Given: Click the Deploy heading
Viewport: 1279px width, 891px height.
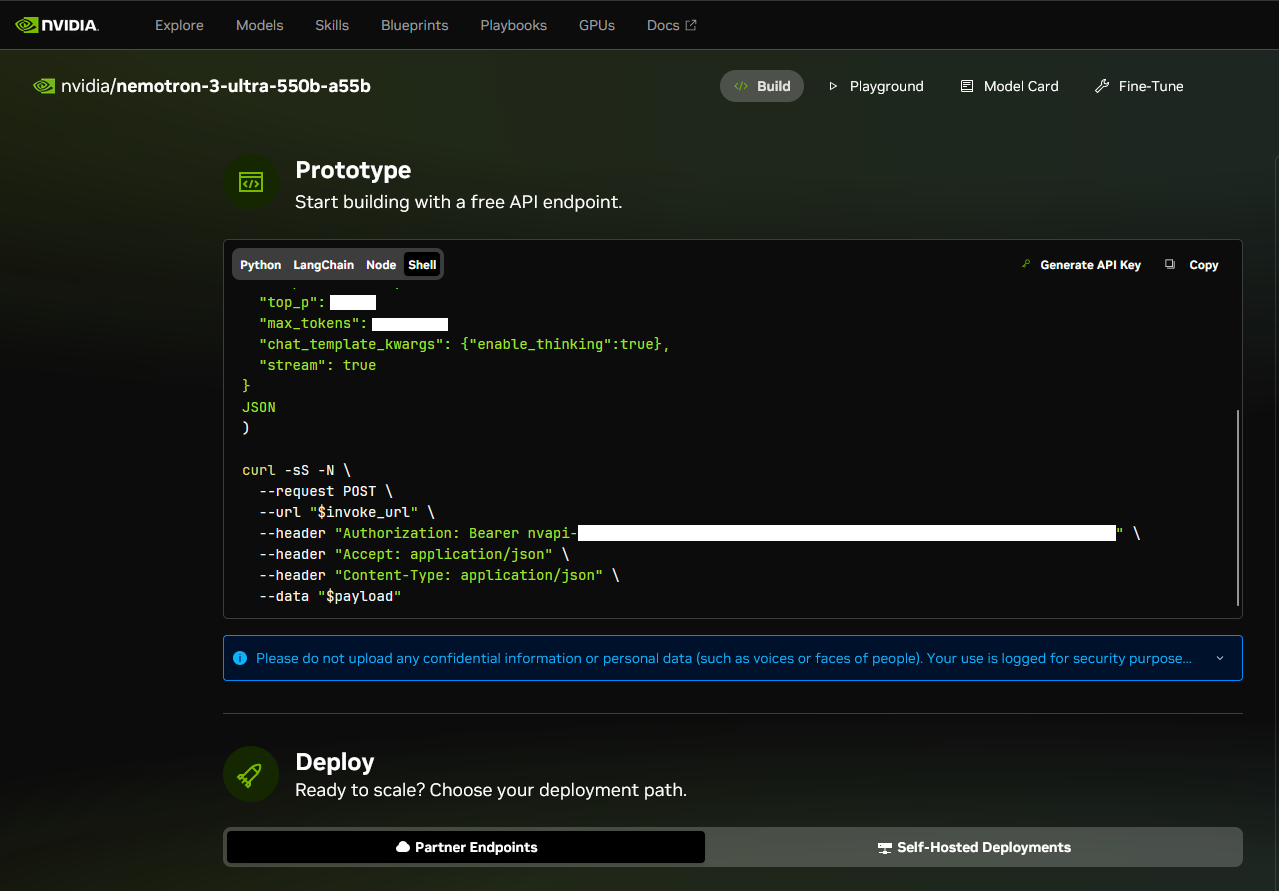Looking at the screenshot, I should point(335,762).
